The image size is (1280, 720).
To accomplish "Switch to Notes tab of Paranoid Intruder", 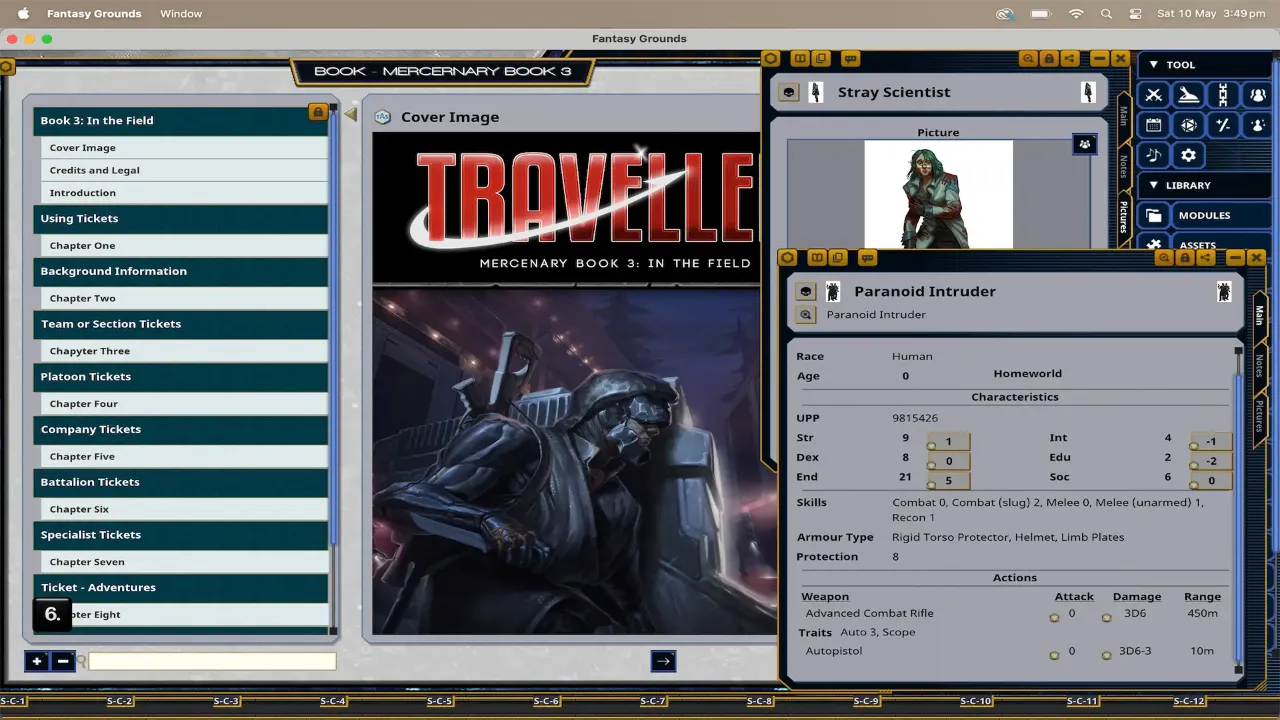I will point(1259,366).
